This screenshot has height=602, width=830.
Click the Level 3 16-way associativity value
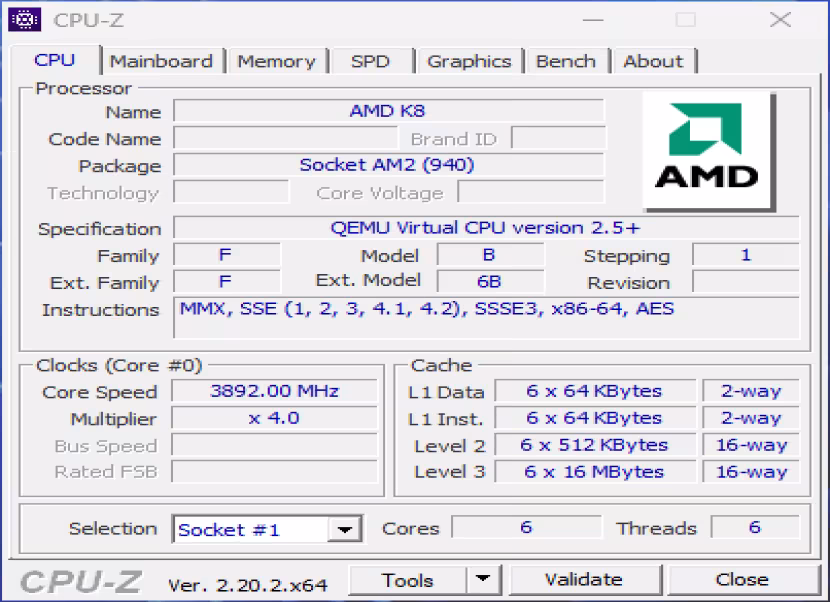751,472
